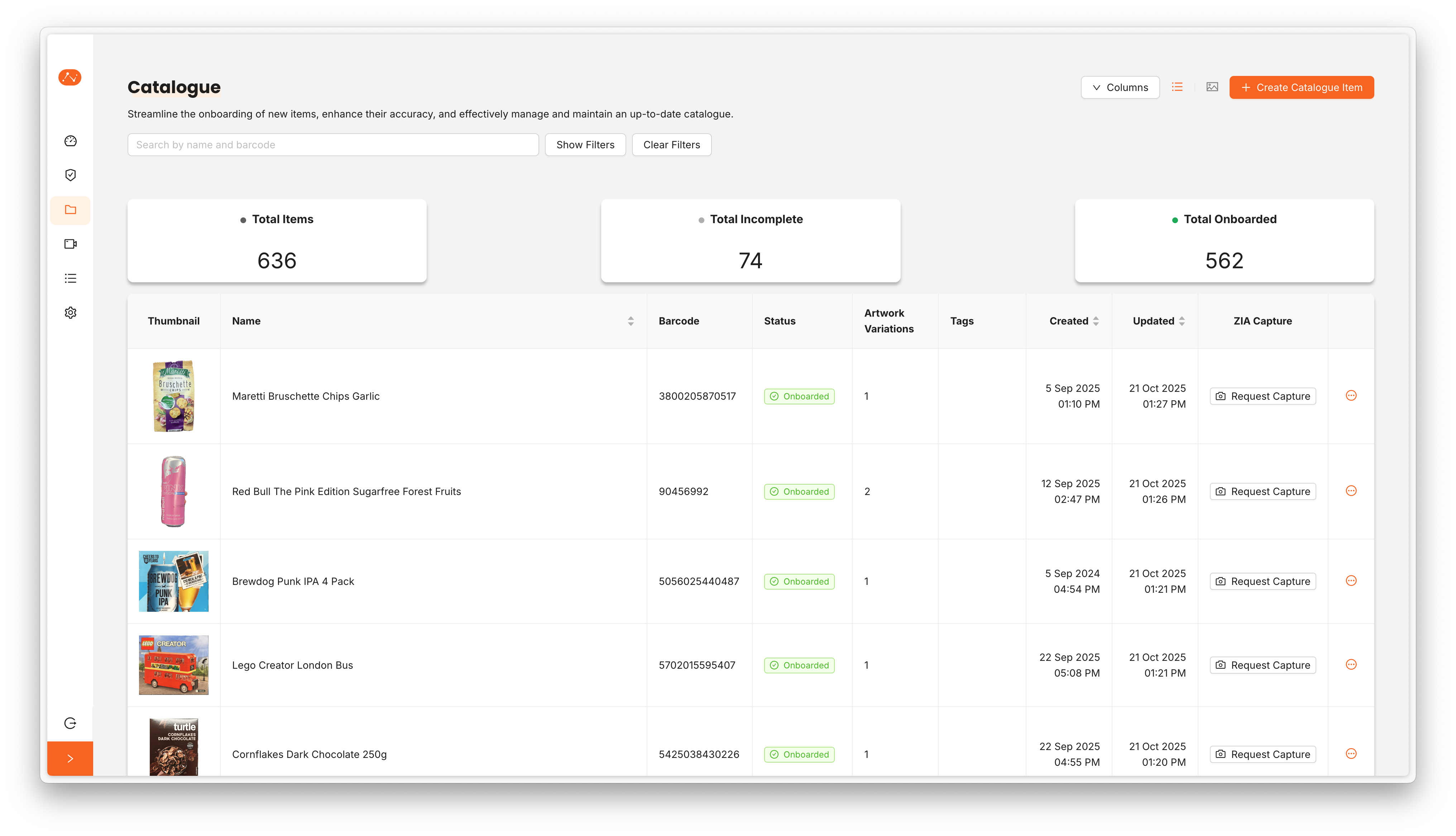Open the Columns dropdown

1120,88
